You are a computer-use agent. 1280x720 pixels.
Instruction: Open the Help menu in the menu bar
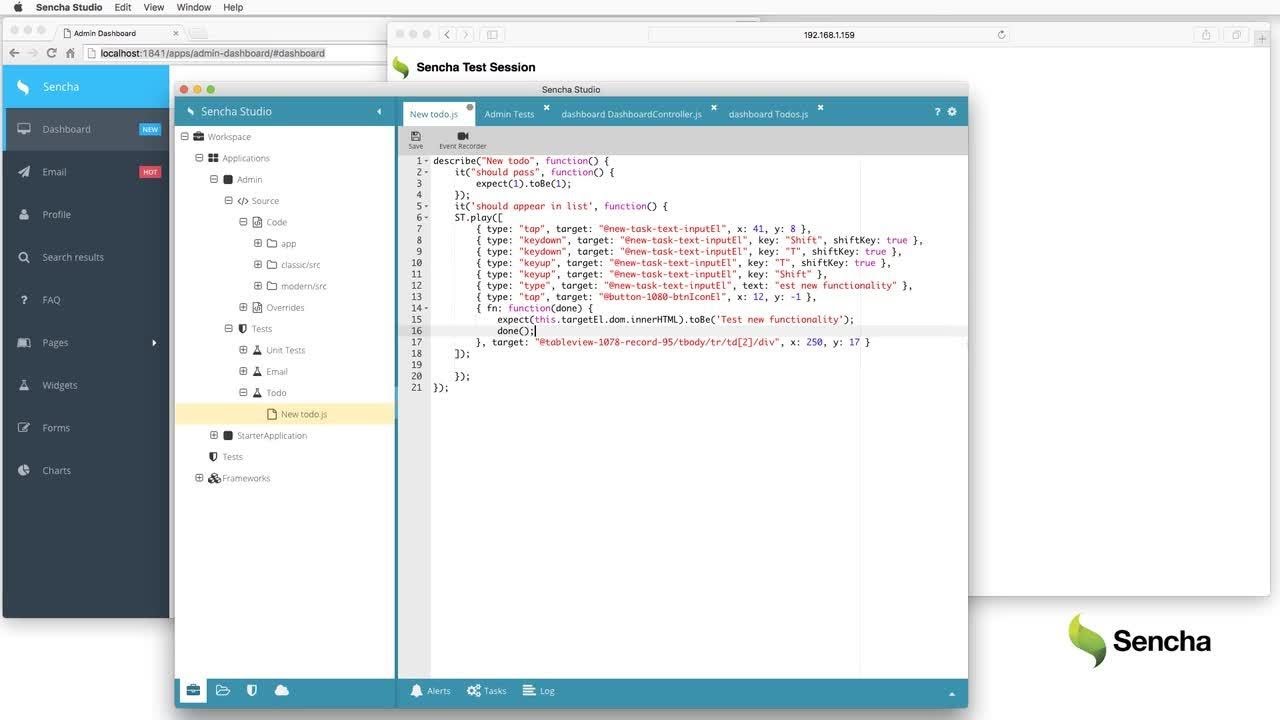click(x=233, y=7)
